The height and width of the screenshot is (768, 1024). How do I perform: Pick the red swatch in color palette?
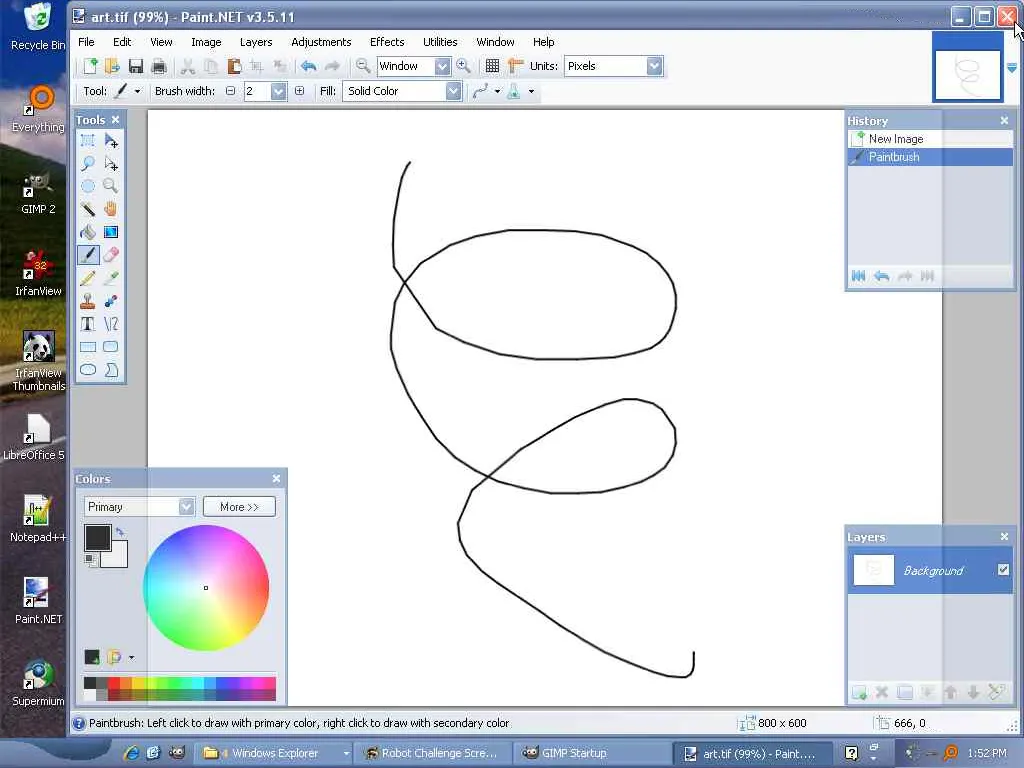(114, 683)
